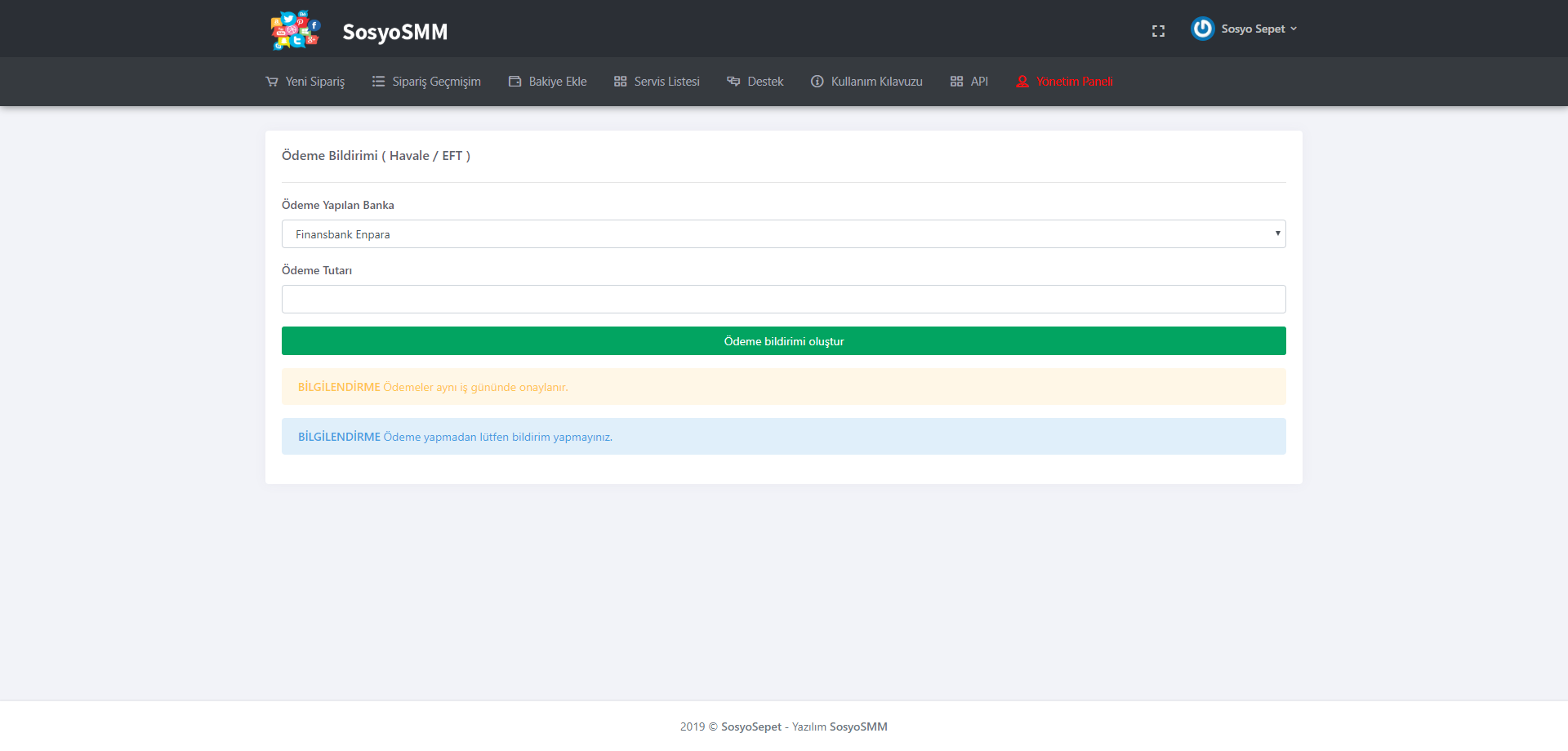Click the Ödeme bildirimi oluştur button
The width and height of the screenshot is (1568, 751).
(x=784, y=341)
